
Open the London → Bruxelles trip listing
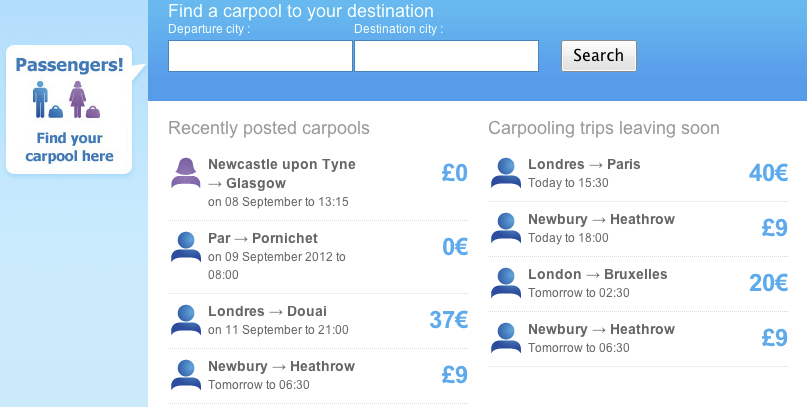click(598, 274)
